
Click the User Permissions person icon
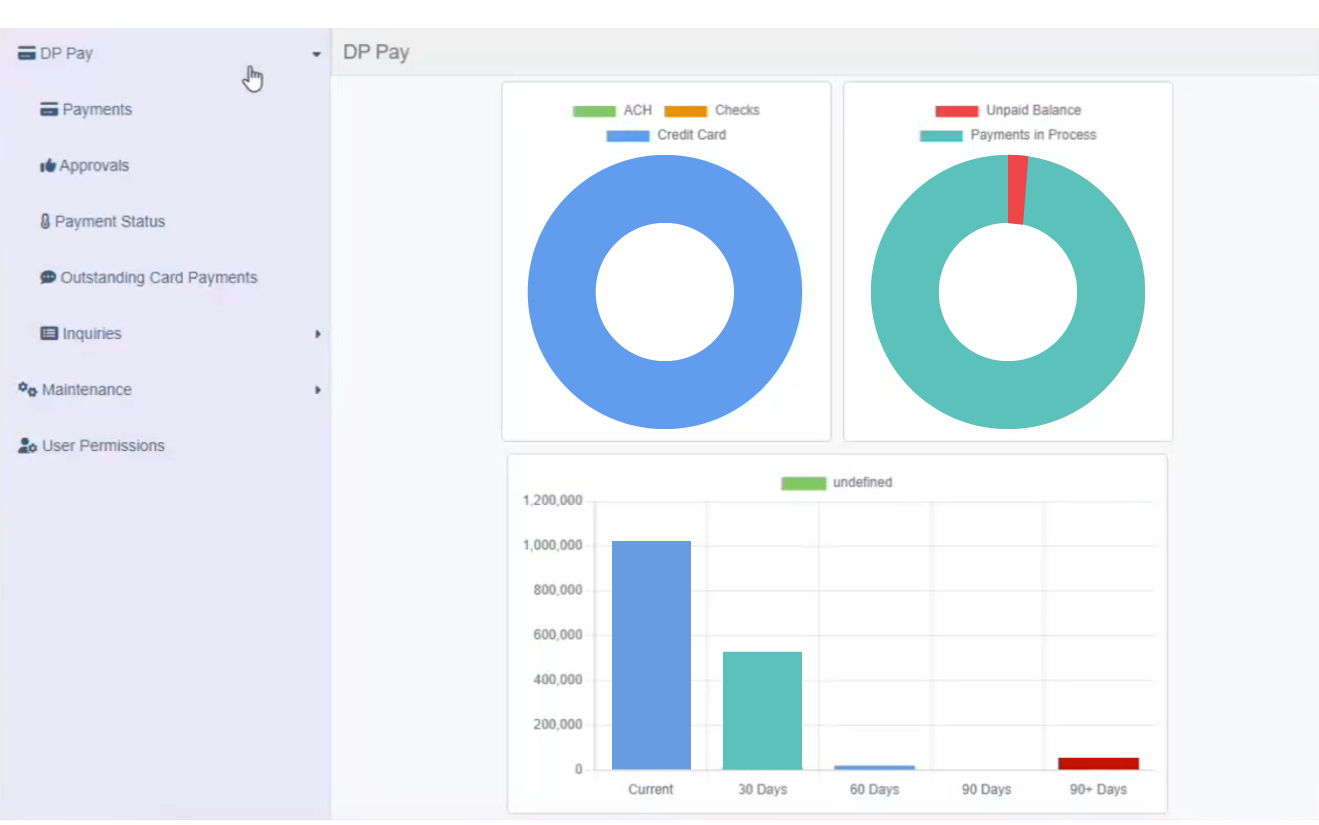pos(28,446)
